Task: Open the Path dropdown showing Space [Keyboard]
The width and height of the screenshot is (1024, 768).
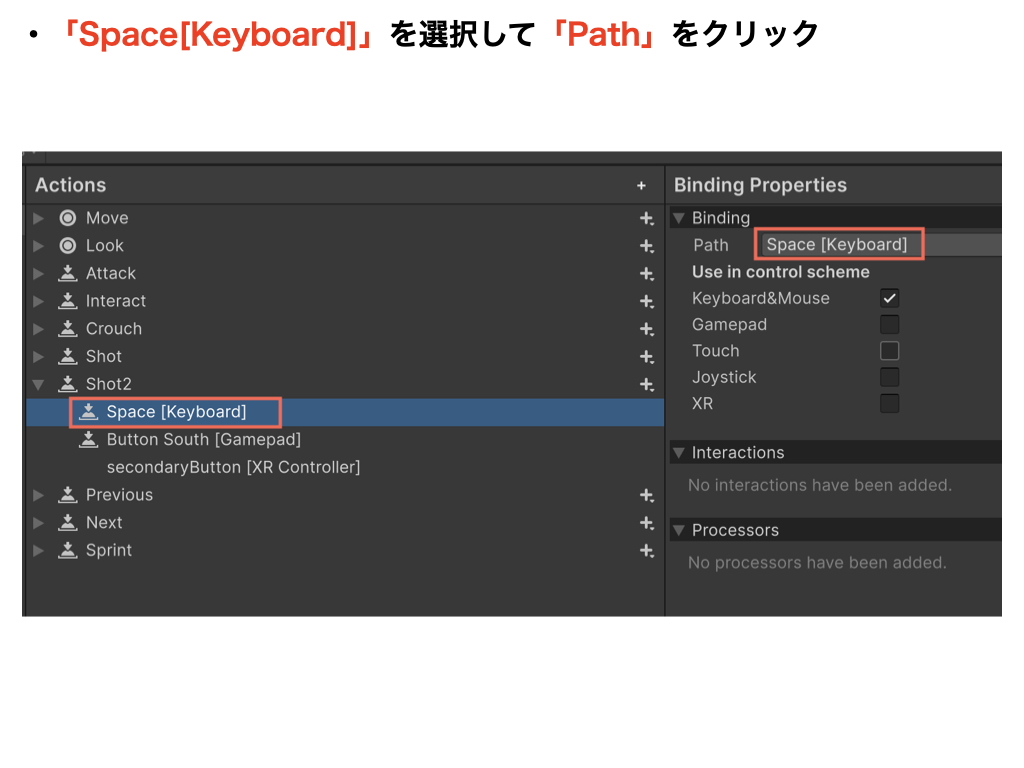Action: click(880, 245)
